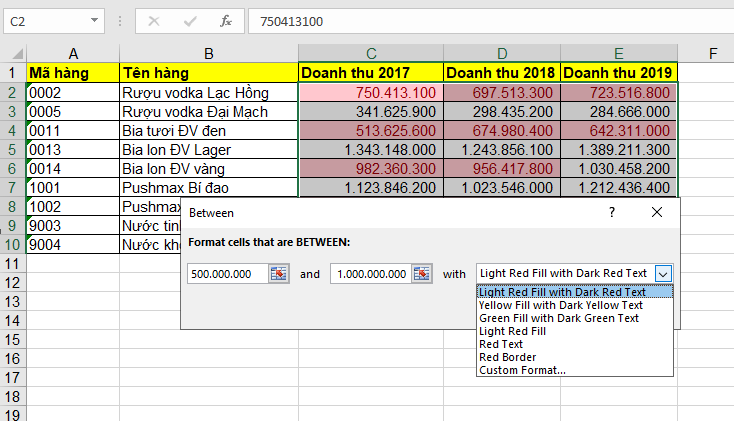Choose Green Fill with Dark Green Text

[558, 318]
